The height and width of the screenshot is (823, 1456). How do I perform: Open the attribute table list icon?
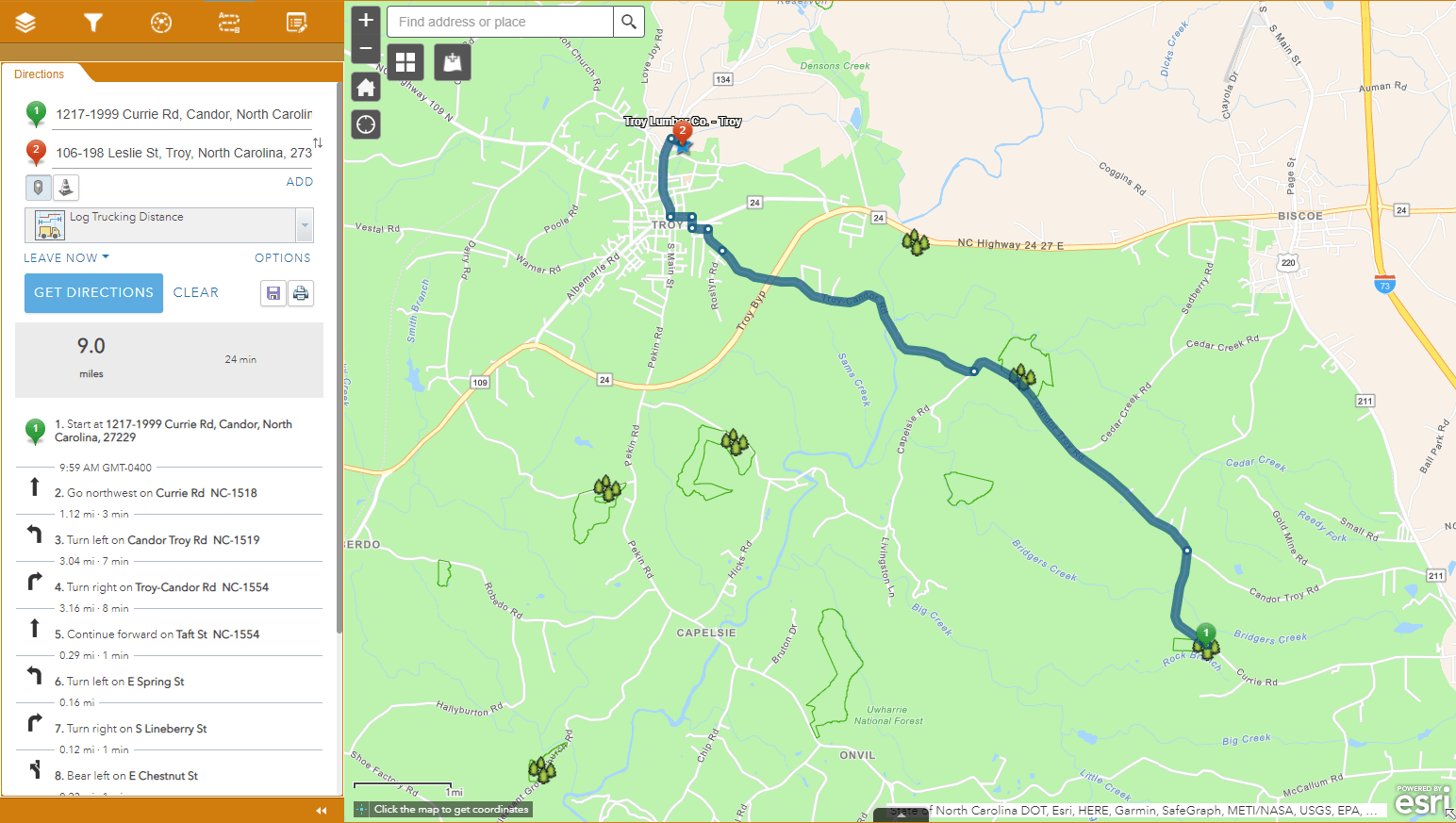coord(296,23)
